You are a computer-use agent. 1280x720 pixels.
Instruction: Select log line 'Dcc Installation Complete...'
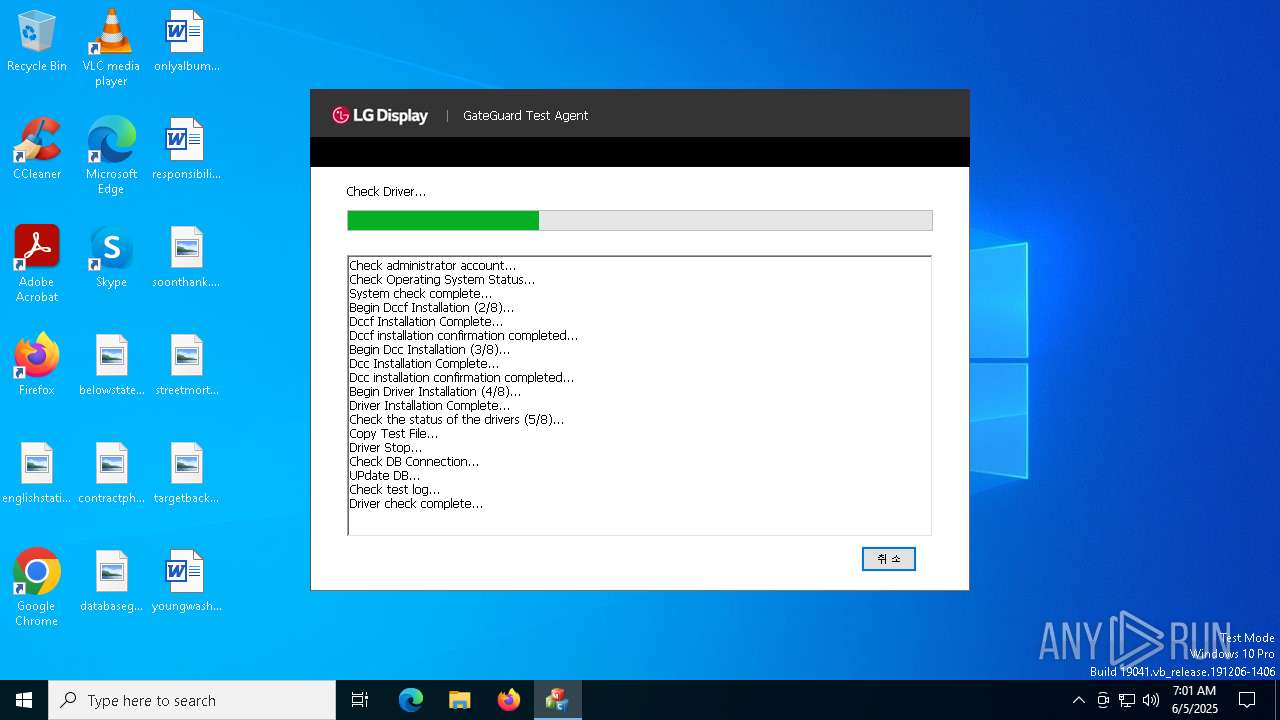[424, 363]
